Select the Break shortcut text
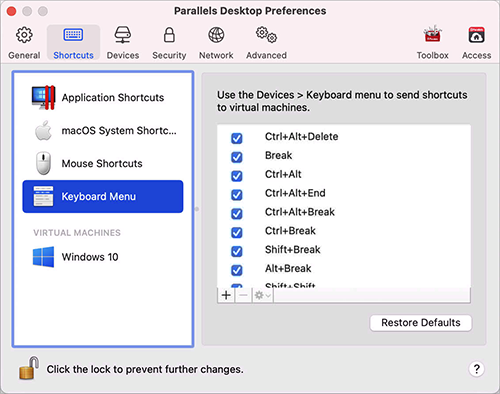The height and width of the screenshot is (394, 500). tap(278, 155)
